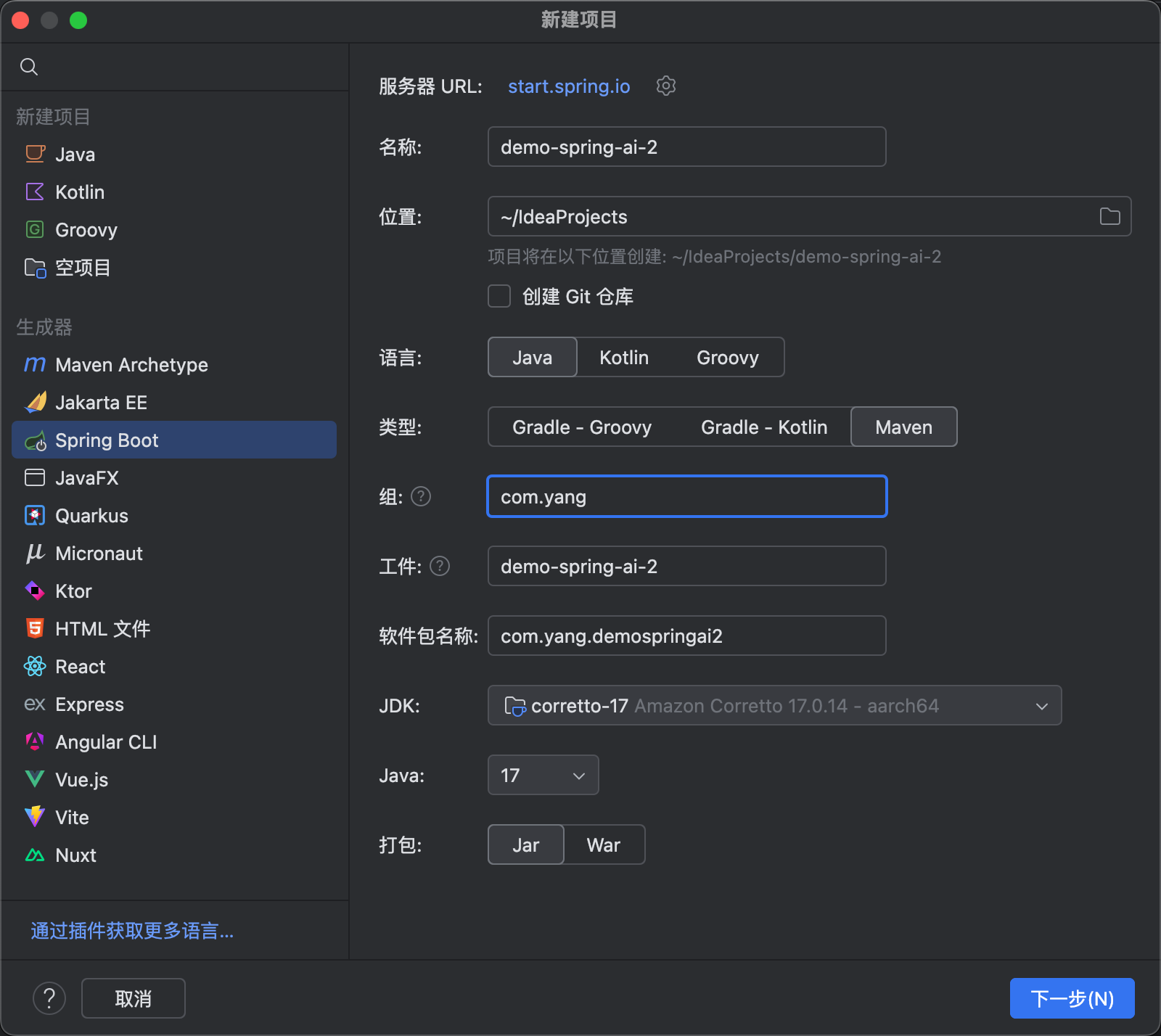
Task: Select War packaging
Action: pyautogui.click(x=604, y=844)
